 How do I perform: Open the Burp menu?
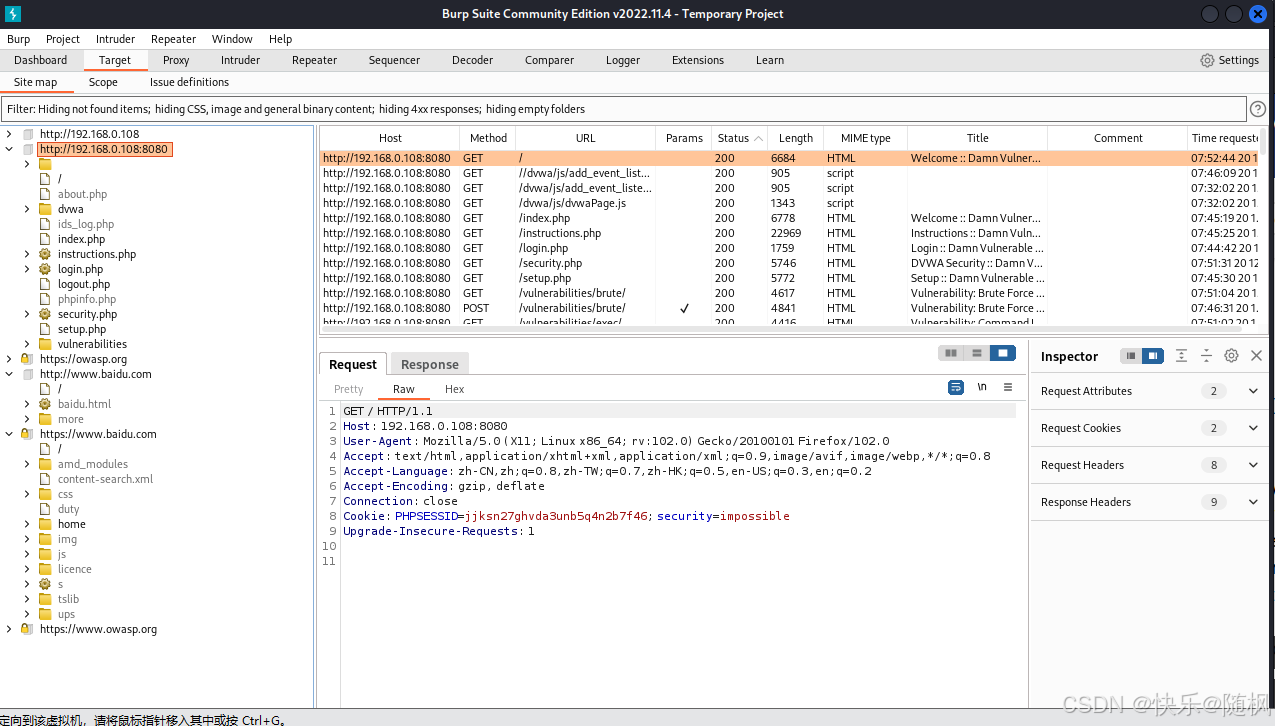click(x=19, y=39)
